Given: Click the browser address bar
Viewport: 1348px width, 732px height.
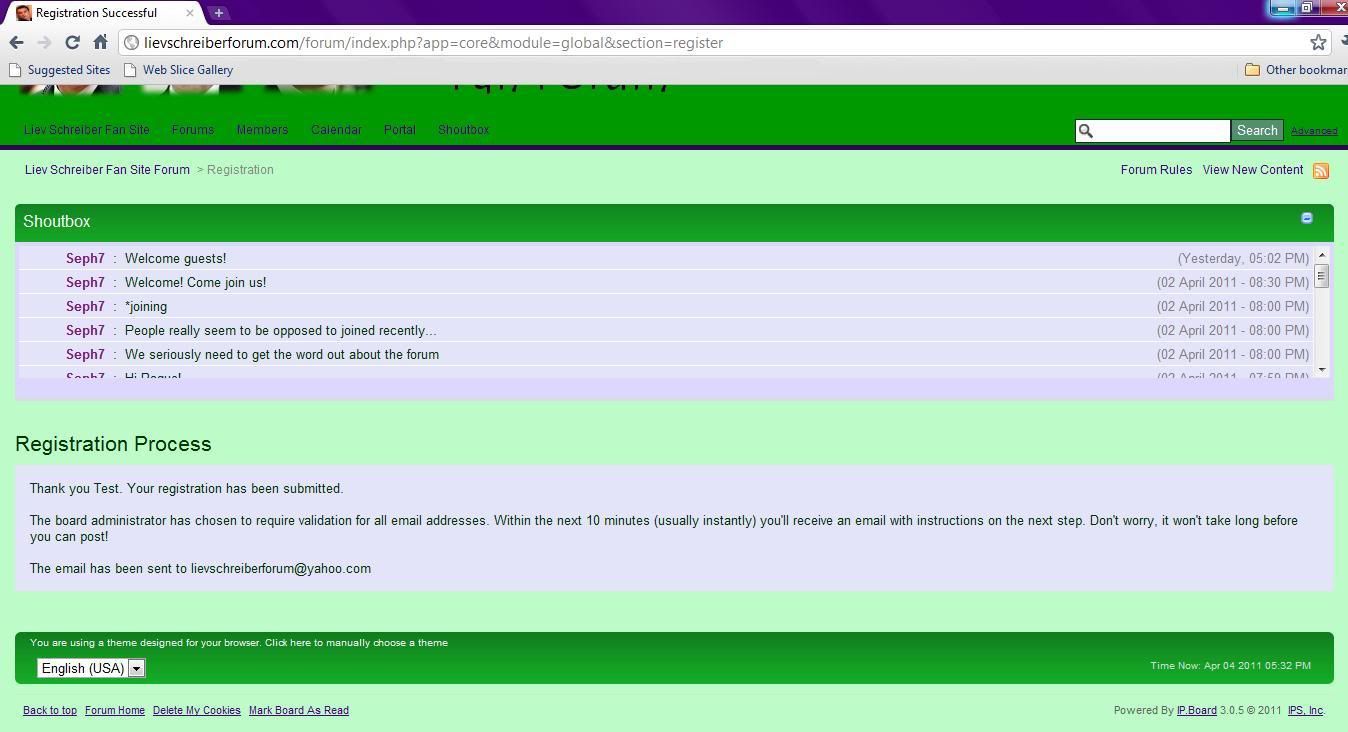Looking at the screenshot, I should (700, 42).
